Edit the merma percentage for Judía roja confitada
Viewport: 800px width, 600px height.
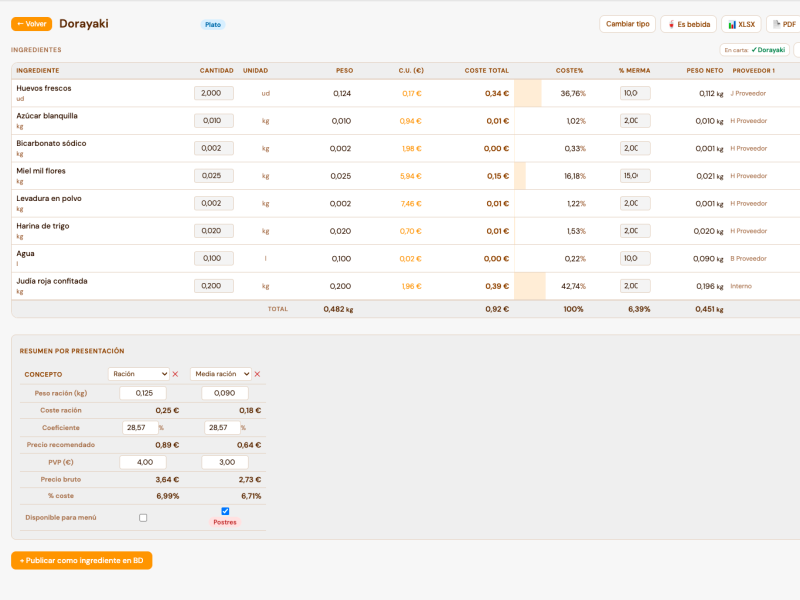[x=635, y=286]
